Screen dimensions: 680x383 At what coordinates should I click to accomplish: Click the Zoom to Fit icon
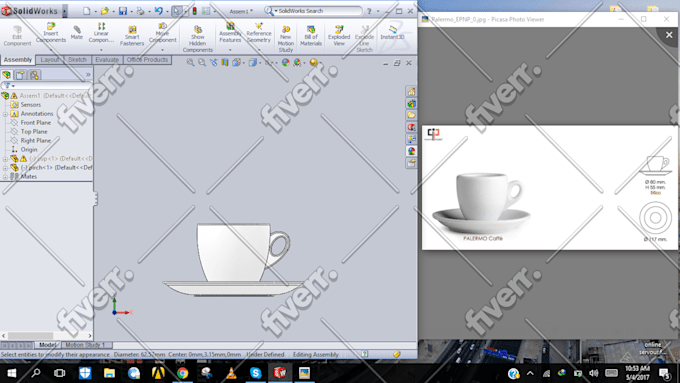pos(190,62)
